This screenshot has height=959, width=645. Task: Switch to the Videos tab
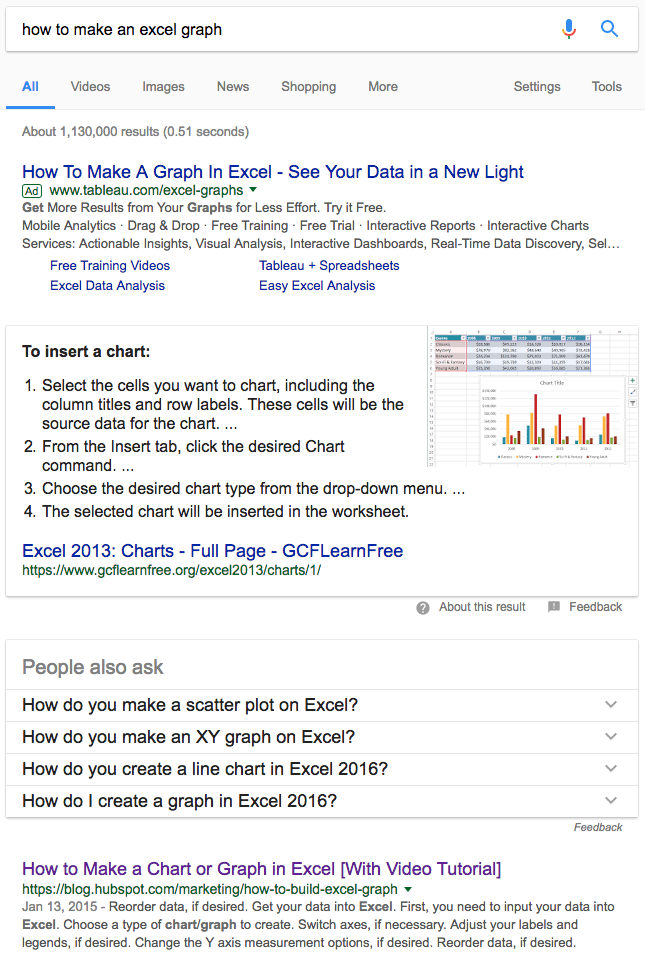[90, 87]
